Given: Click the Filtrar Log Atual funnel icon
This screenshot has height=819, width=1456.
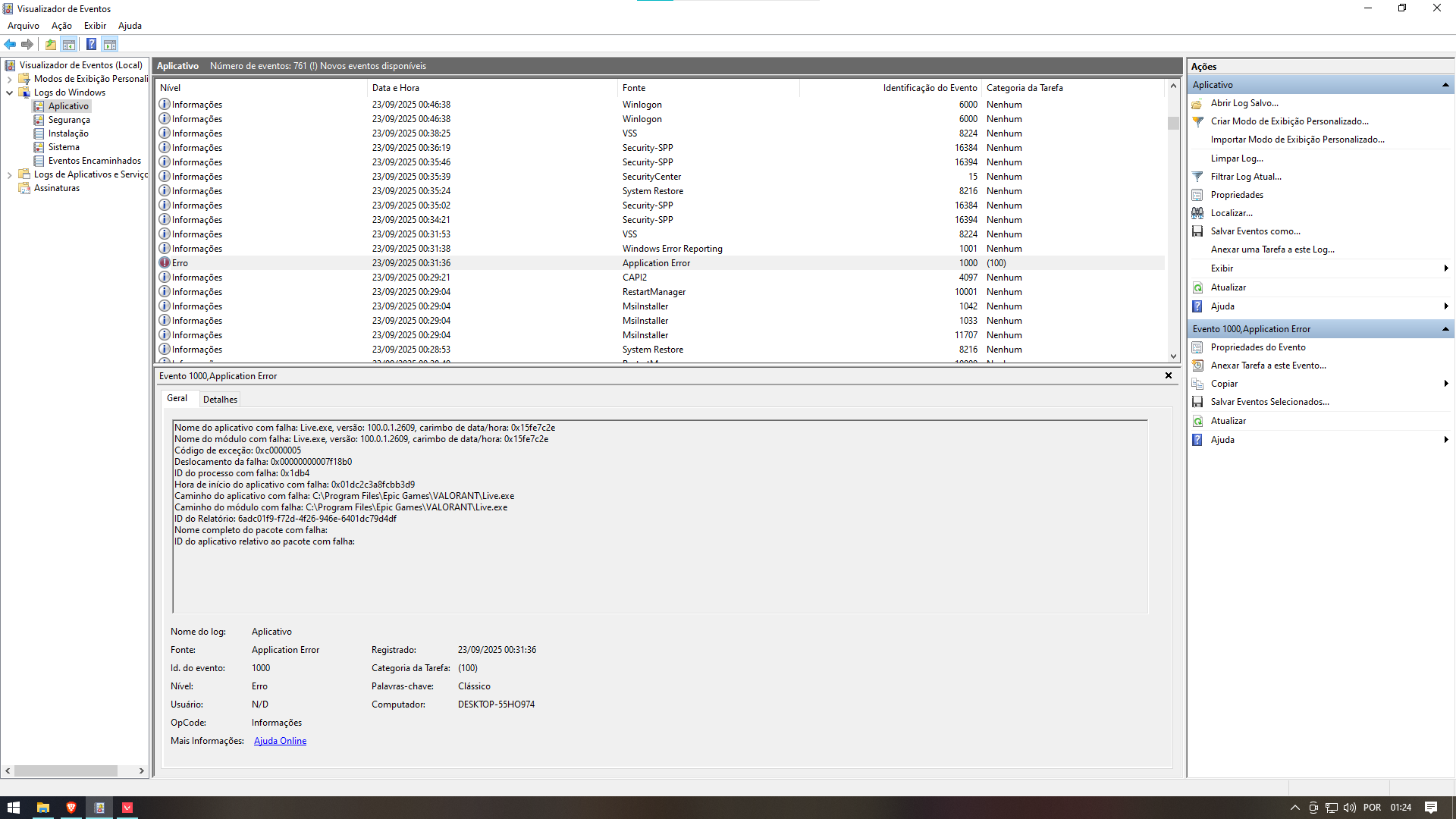Looking at the screenshot, I should [1197, 177].
